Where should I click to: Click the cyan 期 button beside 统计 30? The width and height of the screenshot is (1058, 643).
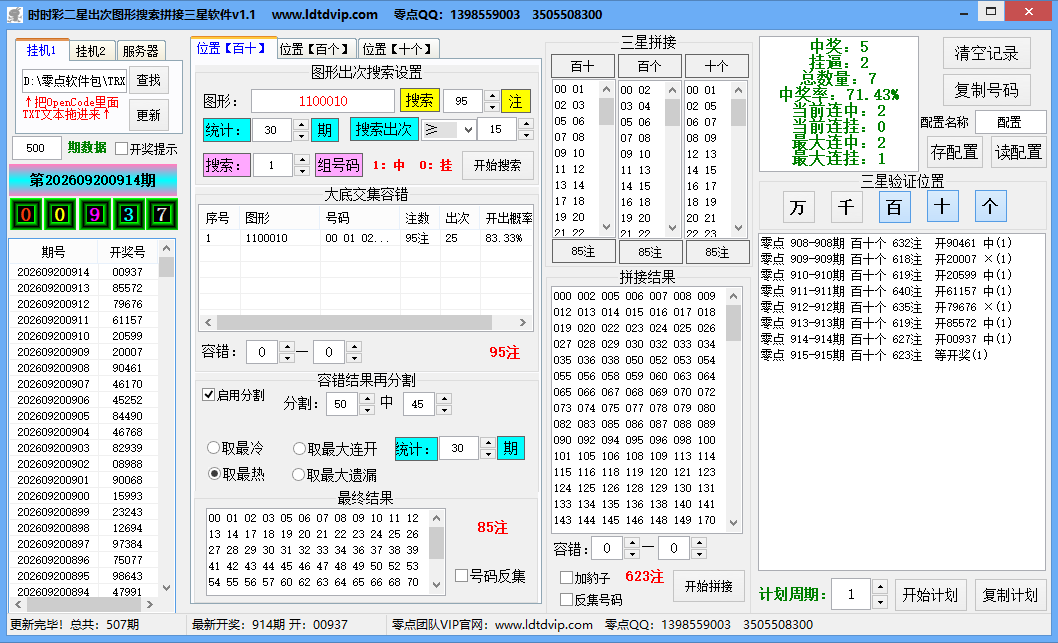pyautogui.click(x=325, y=130)
